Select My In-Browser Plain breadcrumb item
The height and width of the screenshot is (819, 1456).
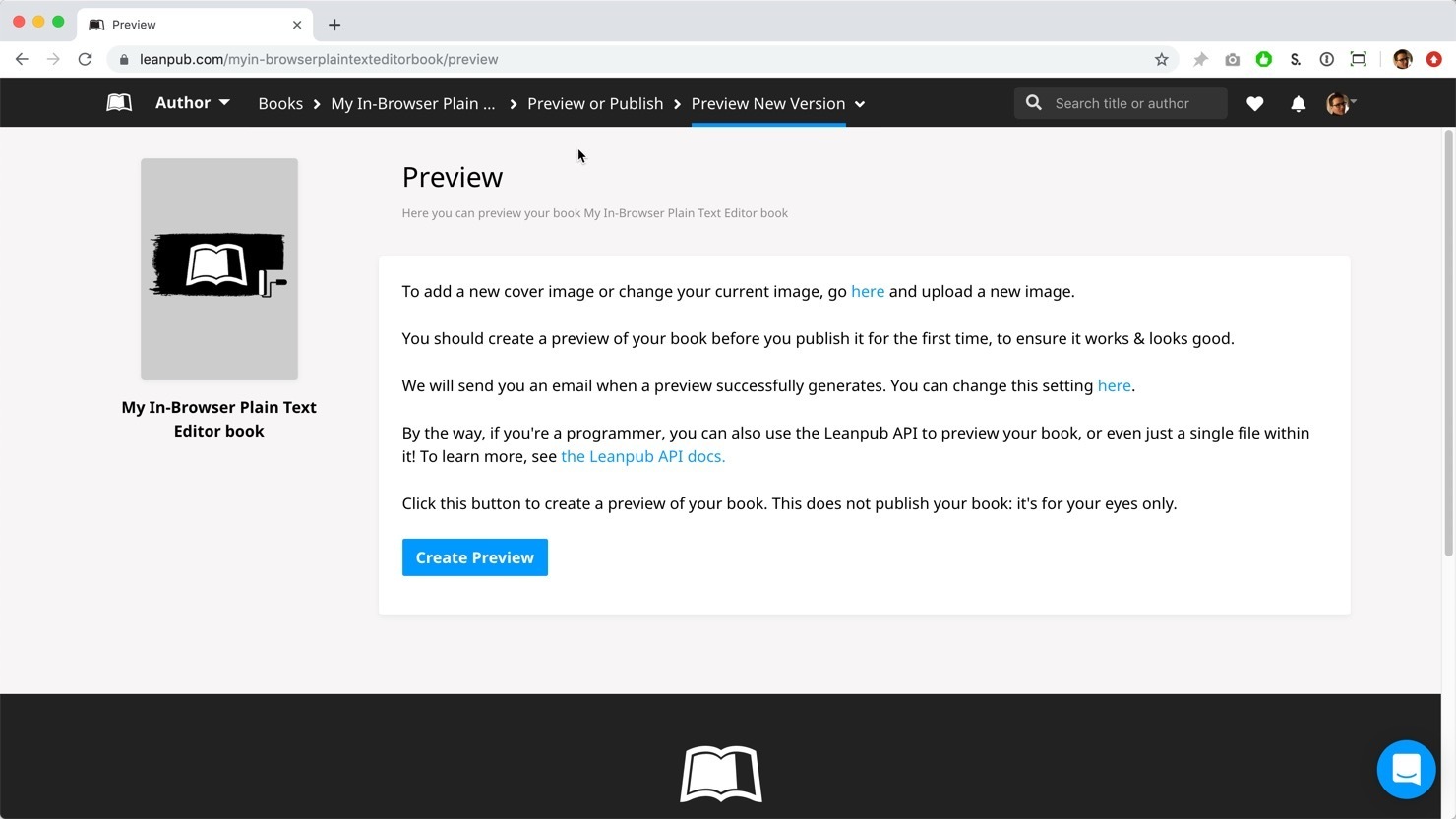[412, 103]
